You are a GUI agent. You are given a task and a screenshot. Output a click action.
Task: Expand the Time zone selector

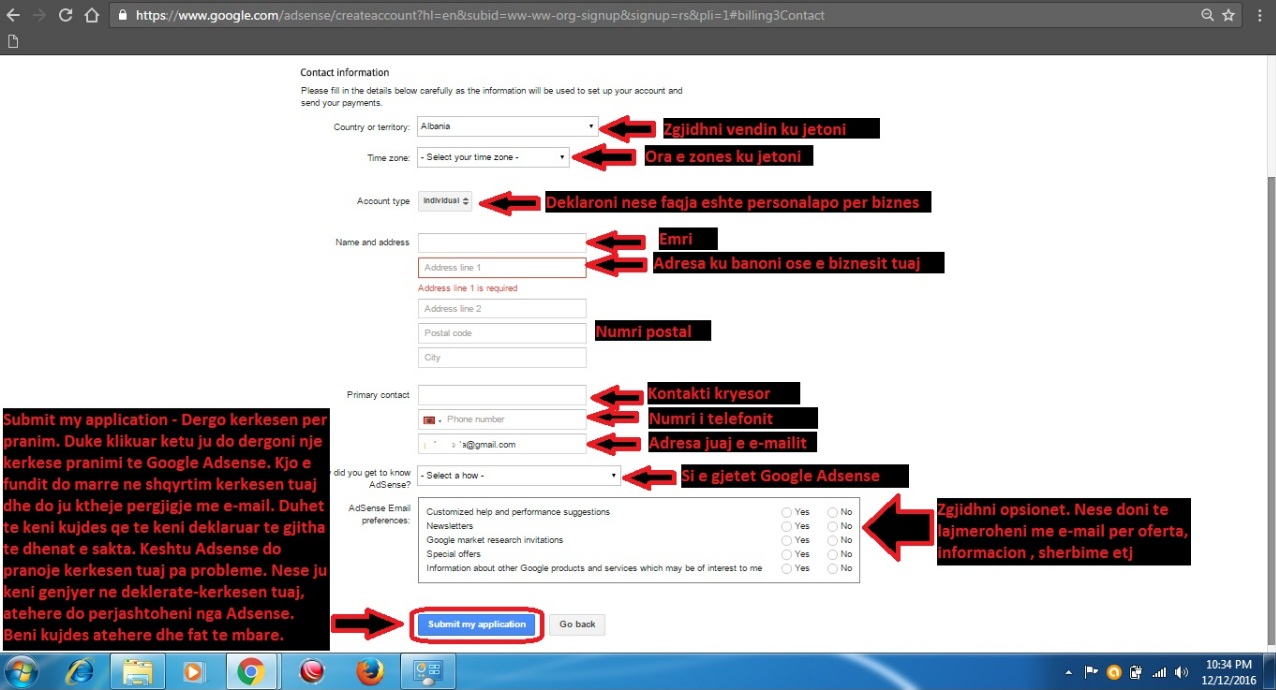(493, 157)
